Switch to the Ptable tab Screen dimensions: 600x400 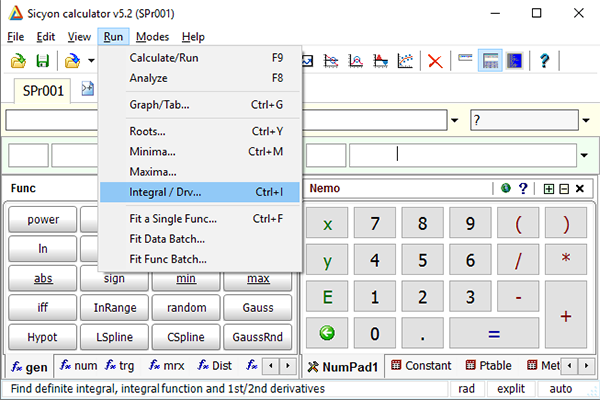point(489,366)
